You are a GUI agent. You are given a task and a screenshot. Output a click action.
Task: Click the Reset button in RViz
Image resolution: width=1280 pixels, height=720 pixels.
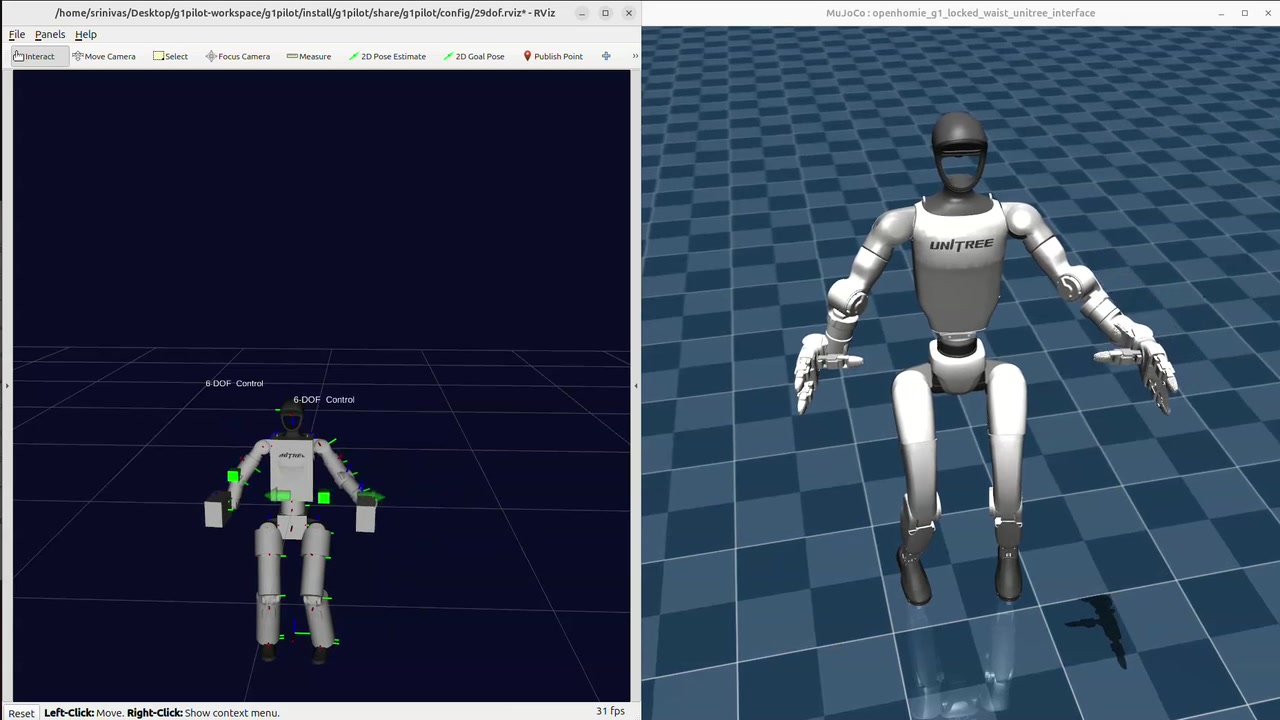click(x=21, y=713)
